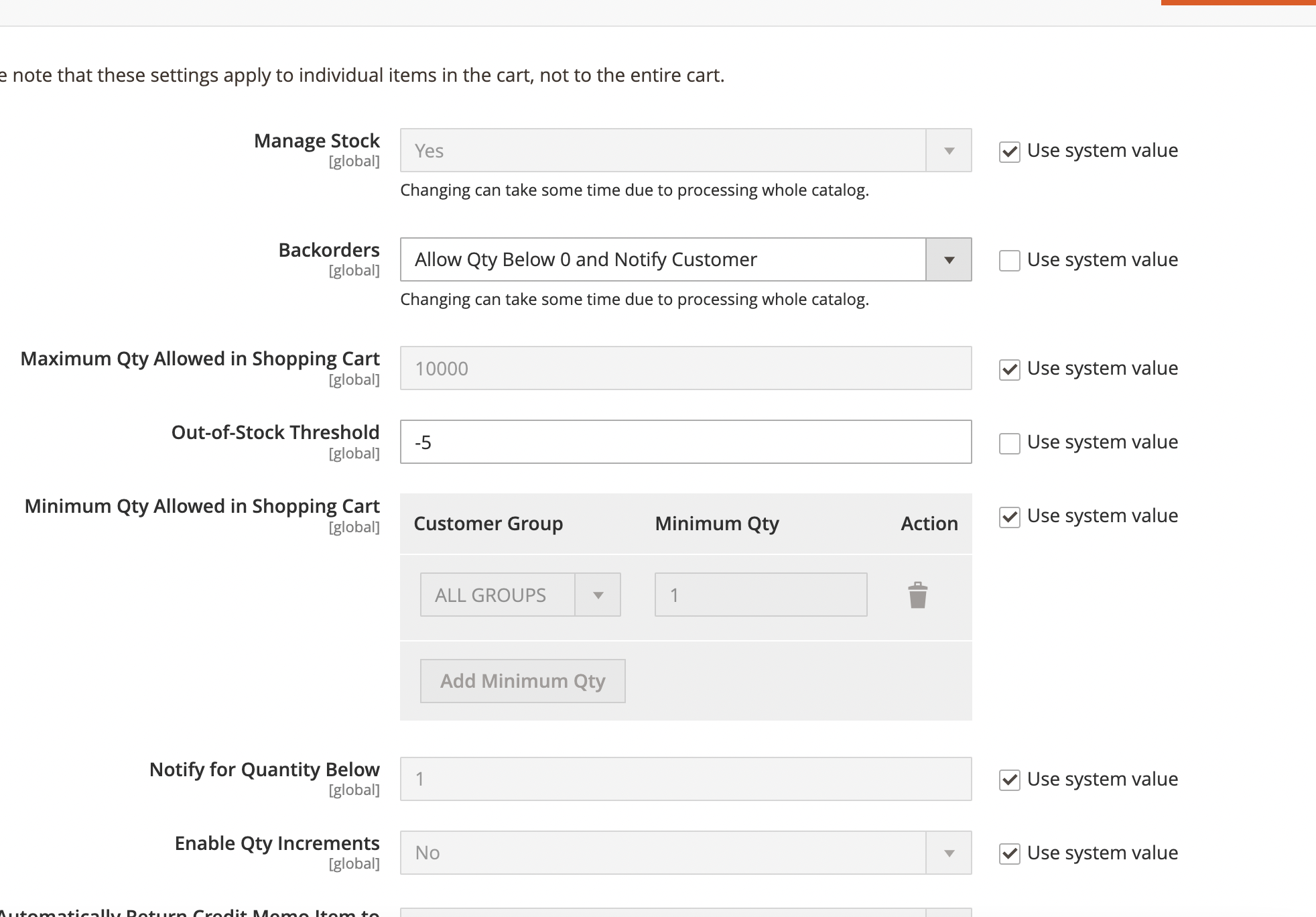Click the trash icon to remove ALL GROUPS row

(x=917, y=594)
